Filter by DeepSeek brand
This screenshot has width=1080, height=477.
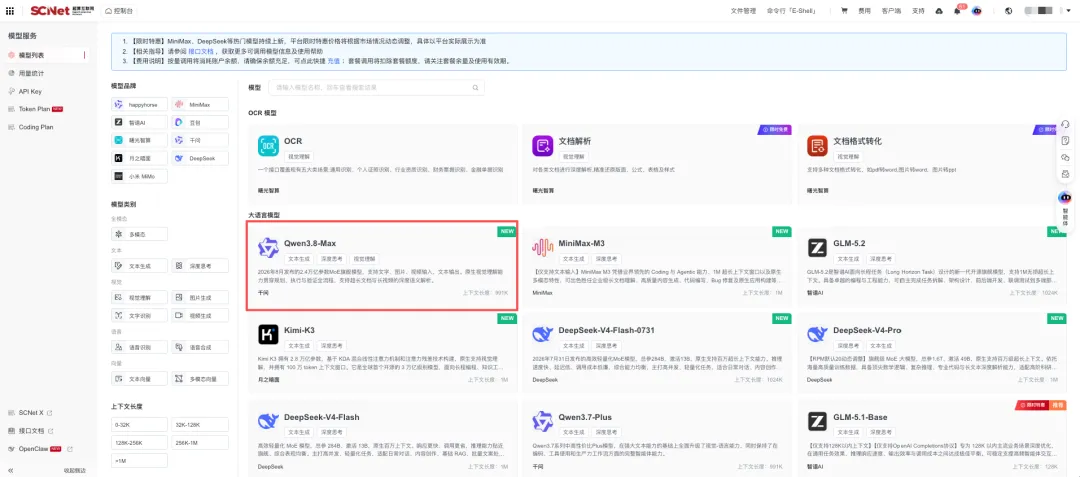pyautogui.click(x=200, y=158)
